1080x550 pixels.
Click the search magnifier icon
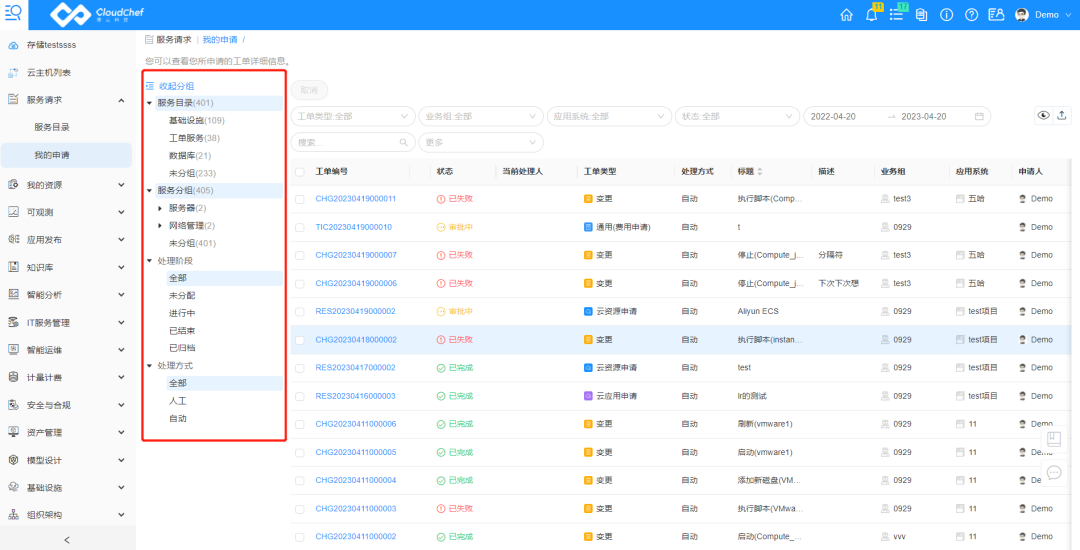coord(404,143)
